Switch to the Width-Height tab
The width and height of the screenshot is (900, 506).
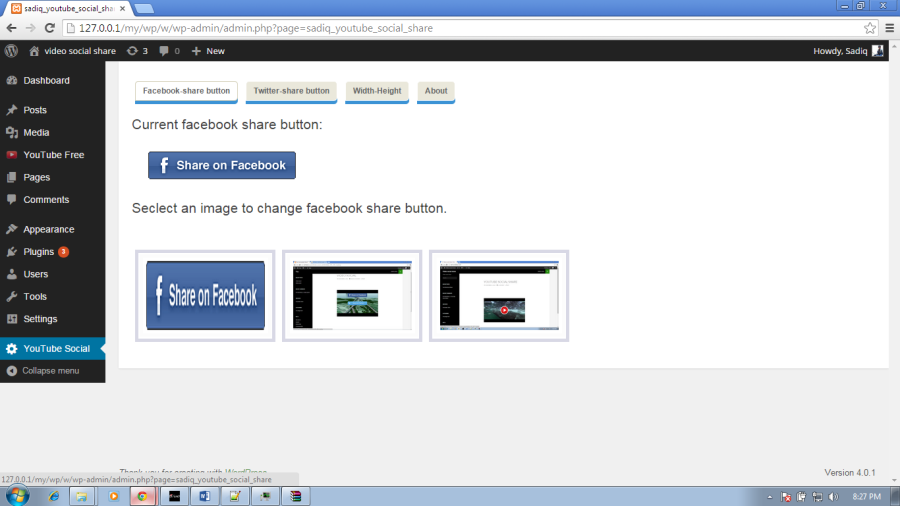[x=377, y=91]
